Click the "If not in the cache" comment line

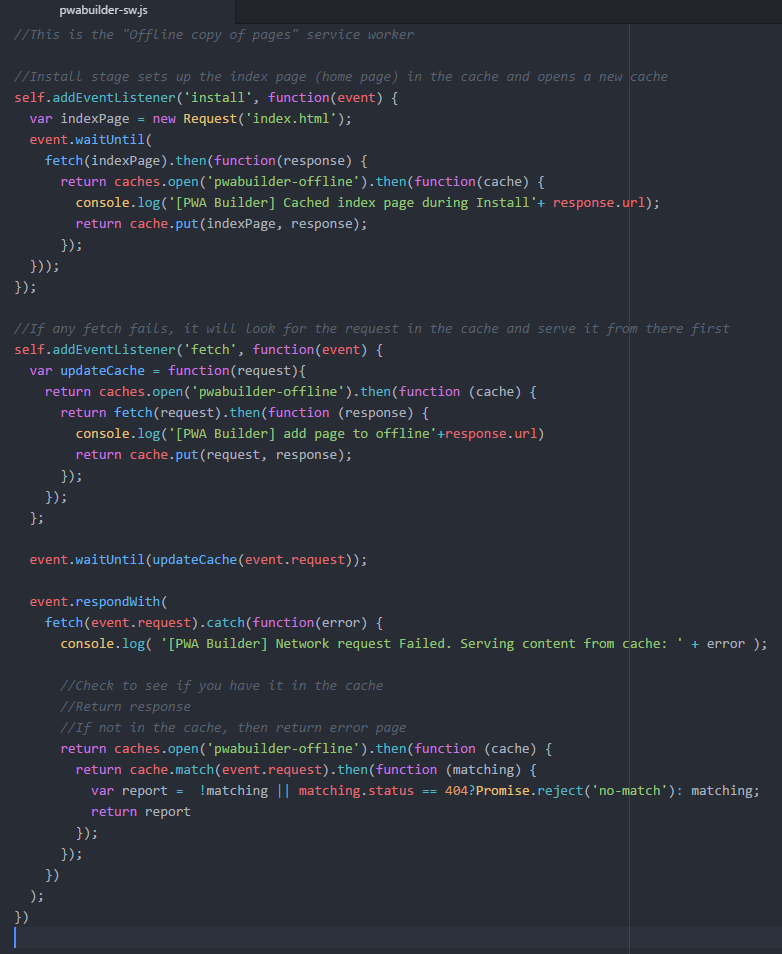coord(233,728)
